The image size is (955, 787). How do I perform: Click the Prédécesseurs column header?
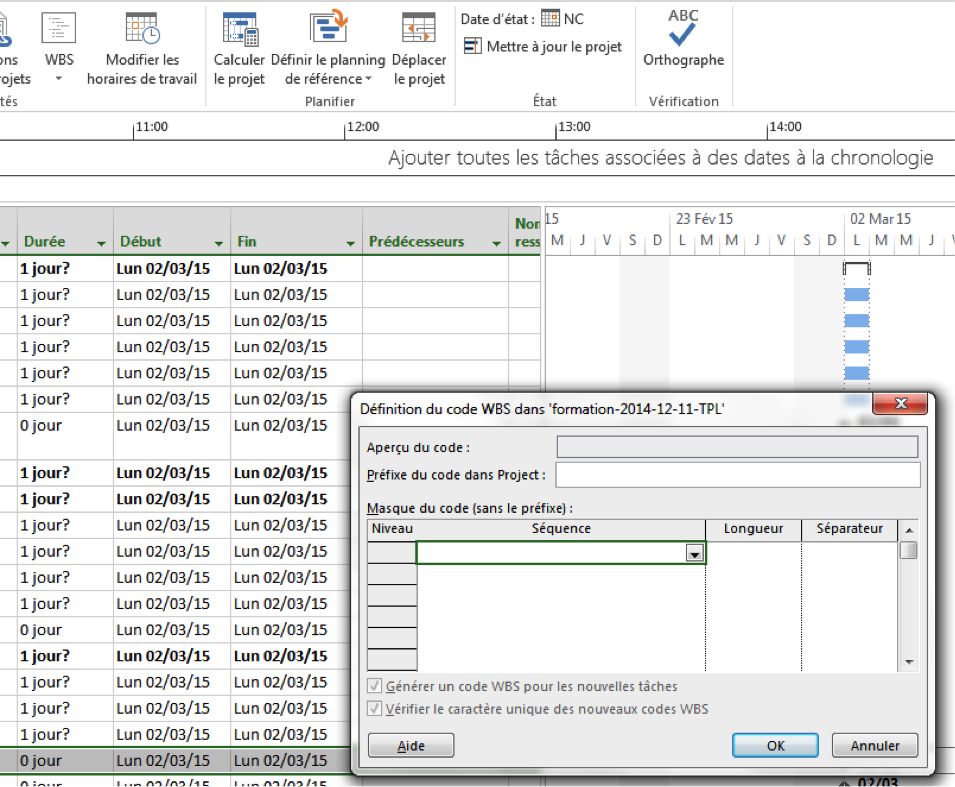(x=435, y=231)
